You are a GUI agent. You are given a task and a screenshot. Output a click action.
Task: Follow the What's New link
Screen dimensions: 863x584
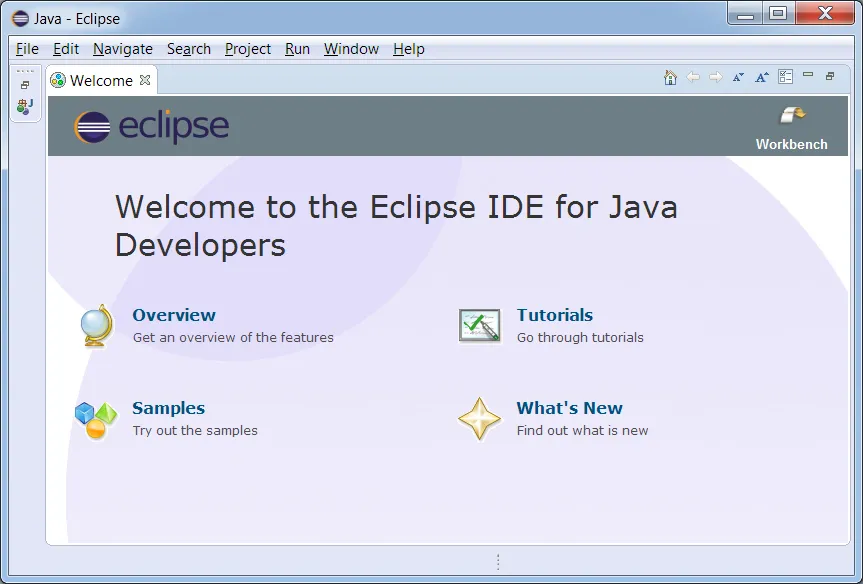pos(570,408)
